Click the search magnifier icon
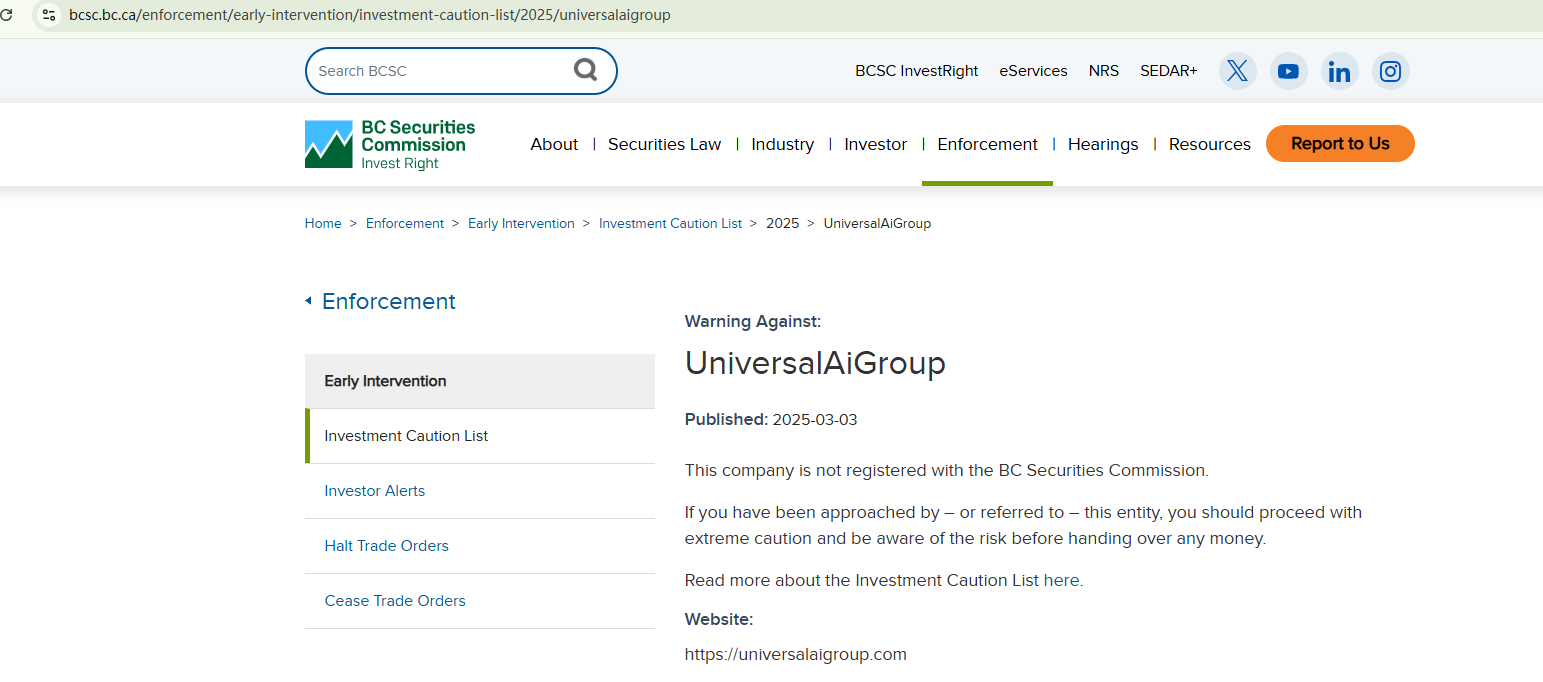 (585, 70)
